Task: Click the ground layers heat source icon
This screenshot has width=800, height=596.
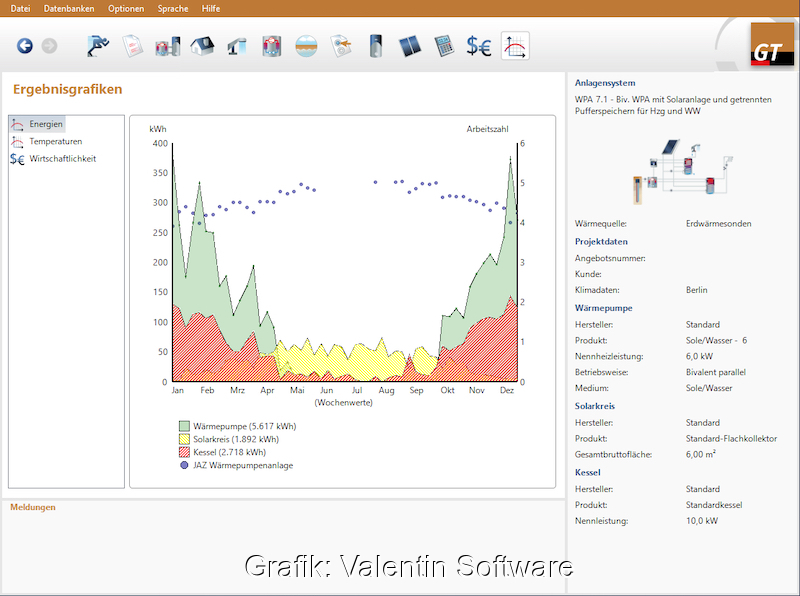Action: (307, 45)
